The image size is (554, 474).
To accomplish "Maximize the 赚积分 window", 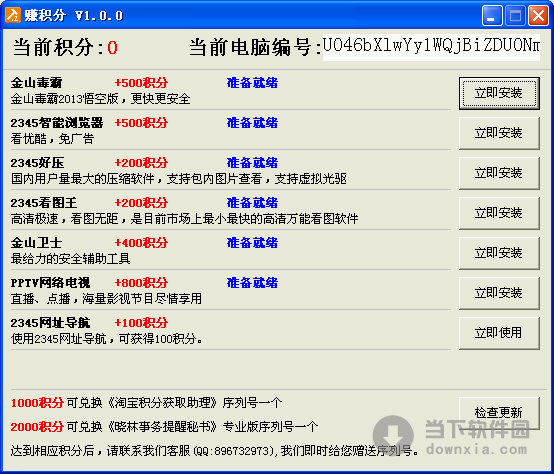I will click(x=515, y=16).
